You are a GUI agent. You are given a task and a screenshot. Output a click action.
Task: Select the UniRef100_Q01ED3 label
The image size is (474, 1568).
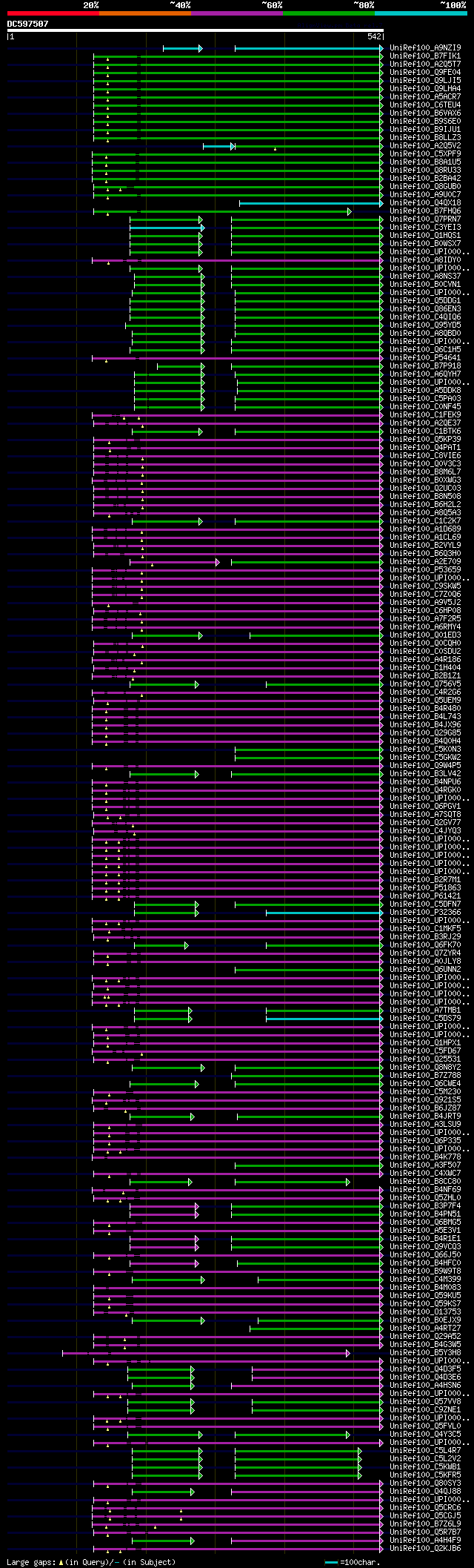(x=425, y=635)
